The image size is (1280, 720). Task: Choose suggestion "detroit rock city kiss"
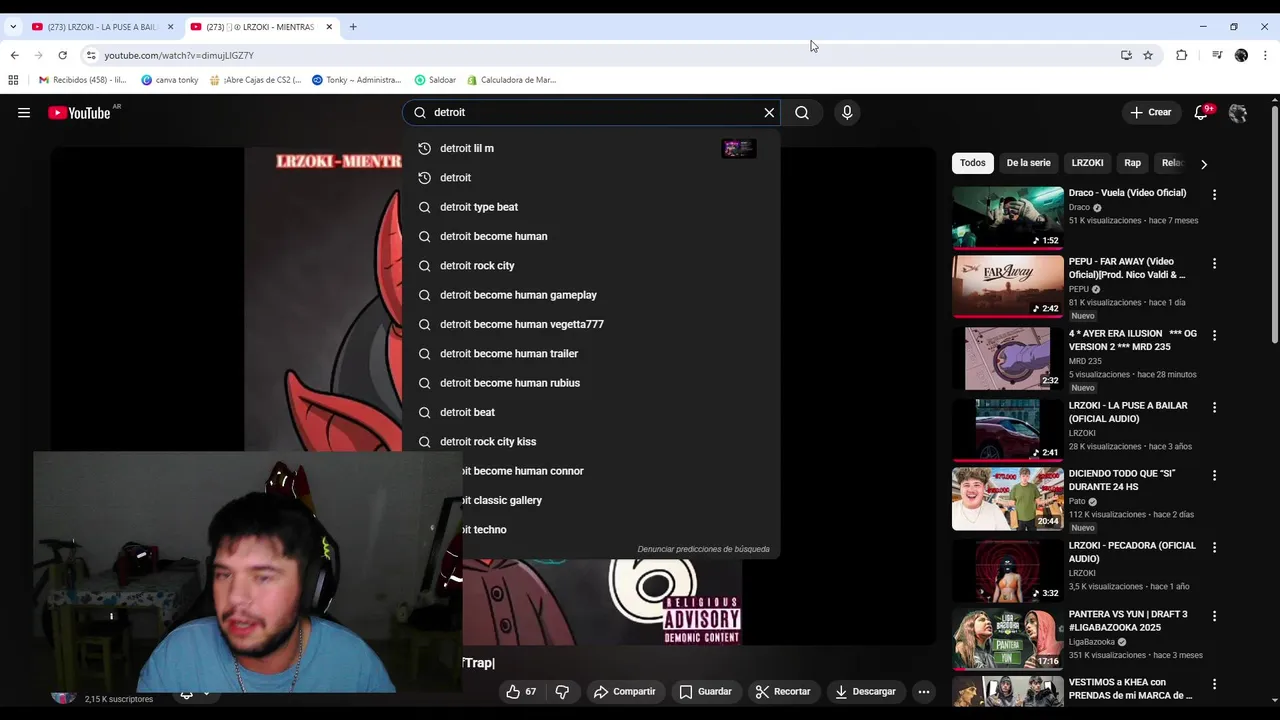click(590, 442)
